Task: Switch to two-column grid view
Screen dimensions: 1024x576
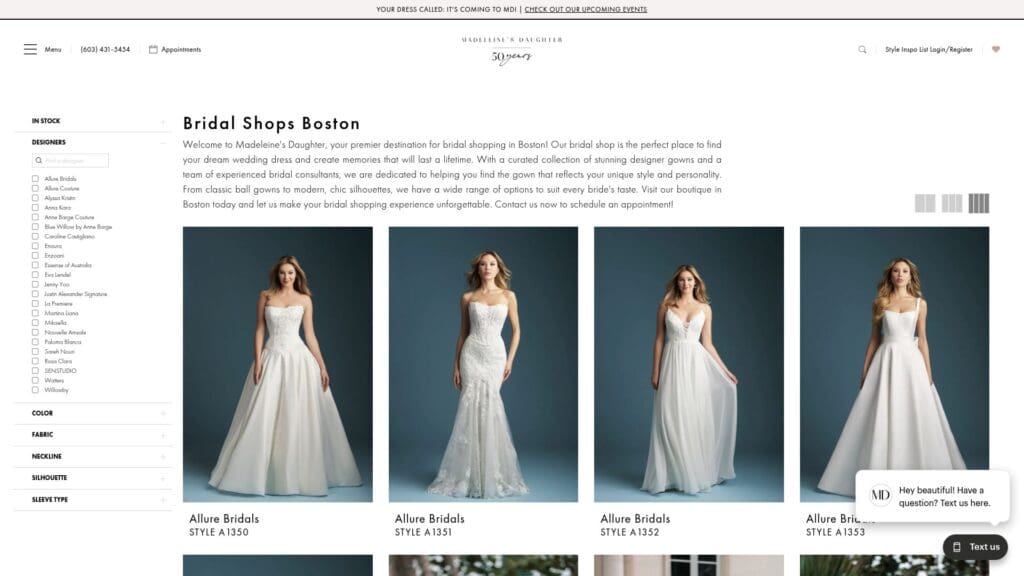Action: click(925, 204)
